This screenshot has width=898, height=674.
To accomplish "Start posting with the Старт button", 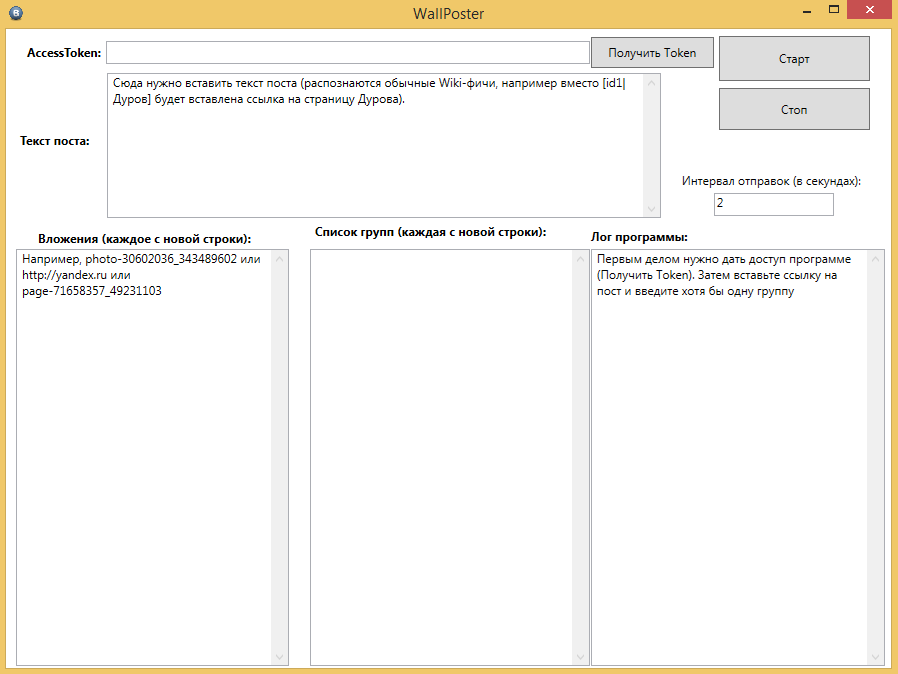I will pos(794,59).
